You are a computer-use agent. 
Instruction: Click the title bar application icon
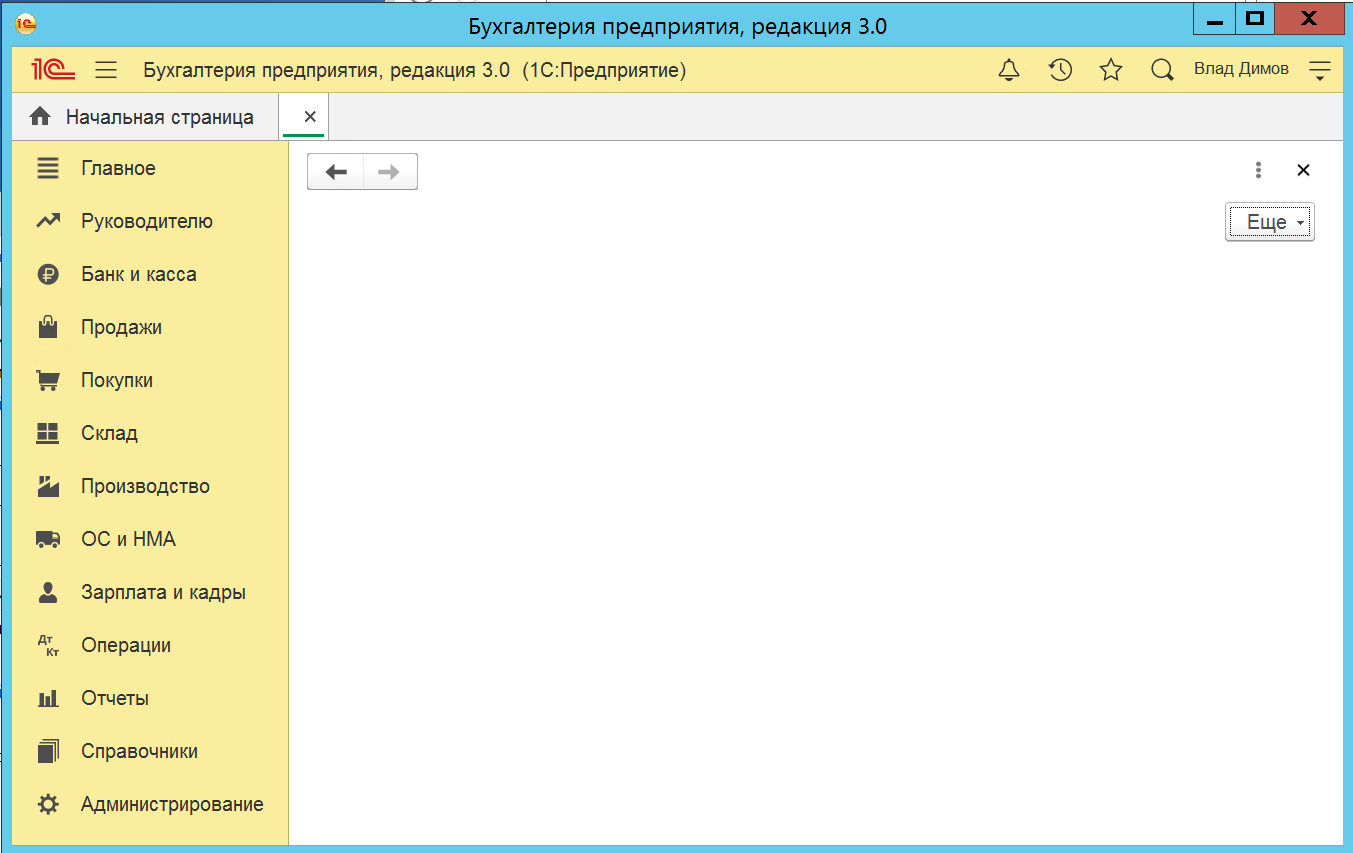point(26,24)
